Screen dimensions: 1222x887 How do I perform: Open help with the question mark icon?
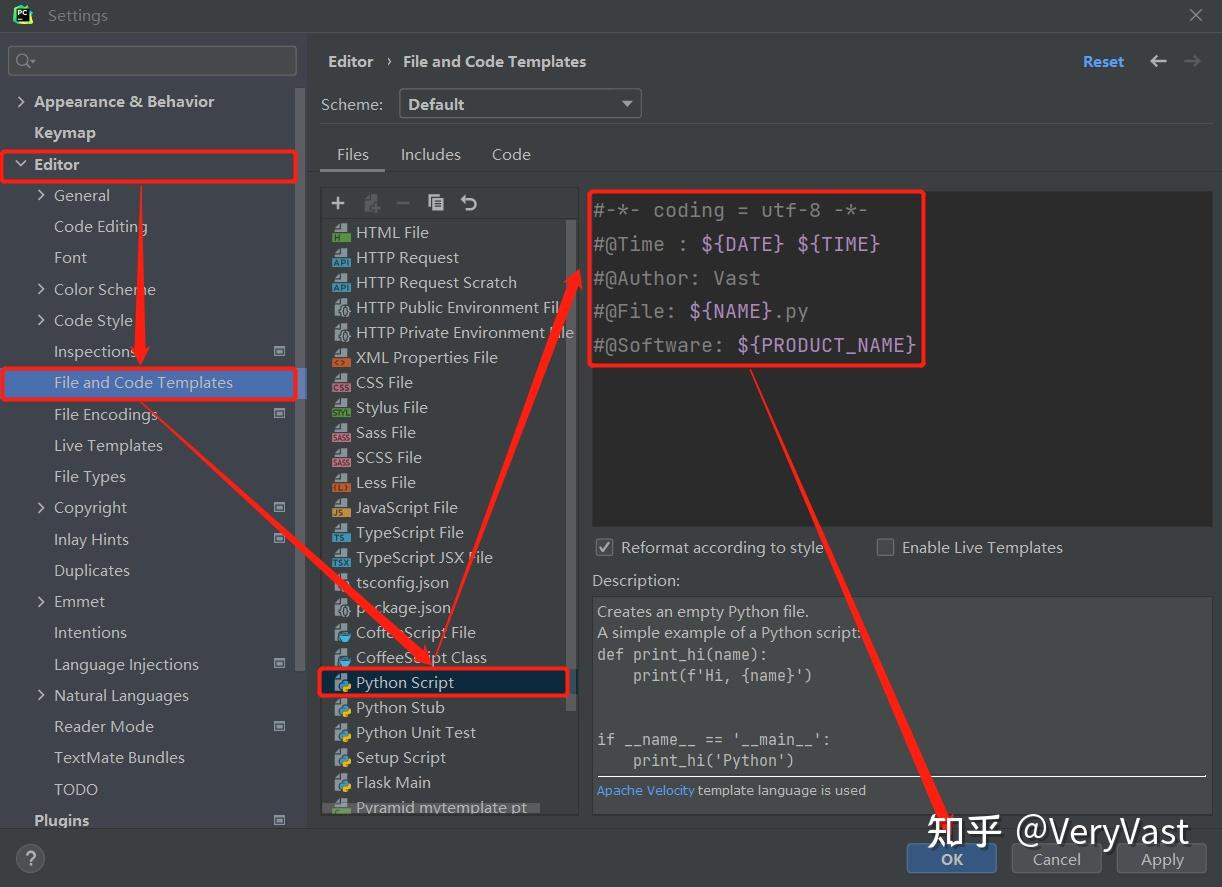point(31,858)
